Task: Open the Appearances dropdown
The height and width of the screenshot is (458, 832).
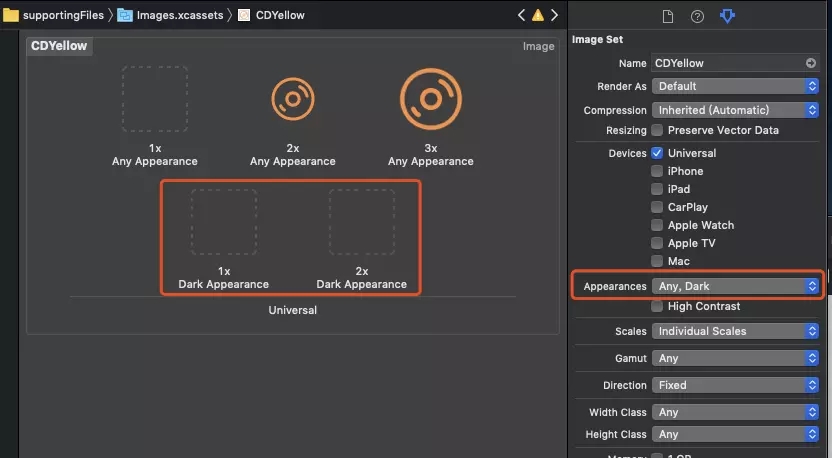Action: click(x=736, y=286)
